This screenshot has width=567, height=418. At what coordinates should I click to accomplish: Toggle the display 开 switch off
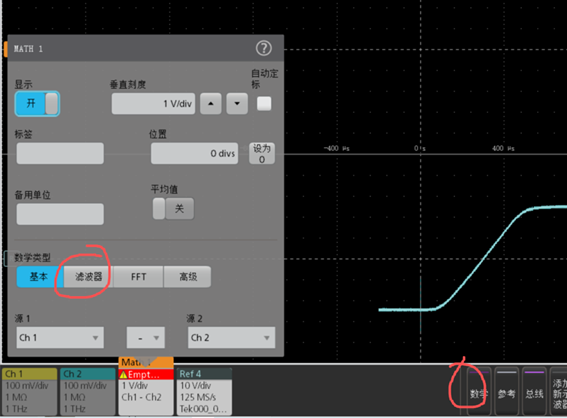click(x=37, y=103)
